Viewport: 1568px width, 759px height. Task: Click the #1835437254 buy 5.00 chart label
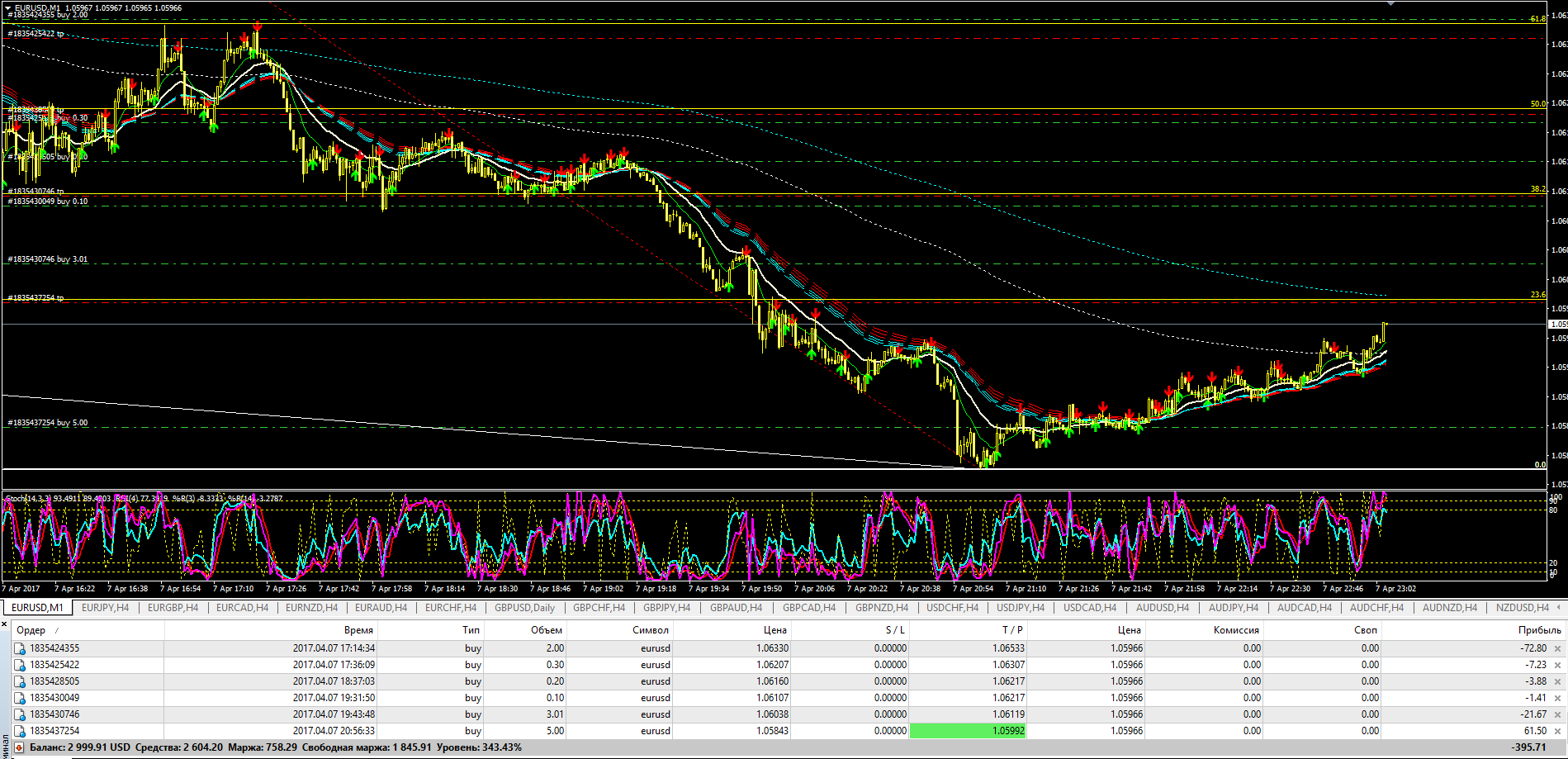pos(48,423)
